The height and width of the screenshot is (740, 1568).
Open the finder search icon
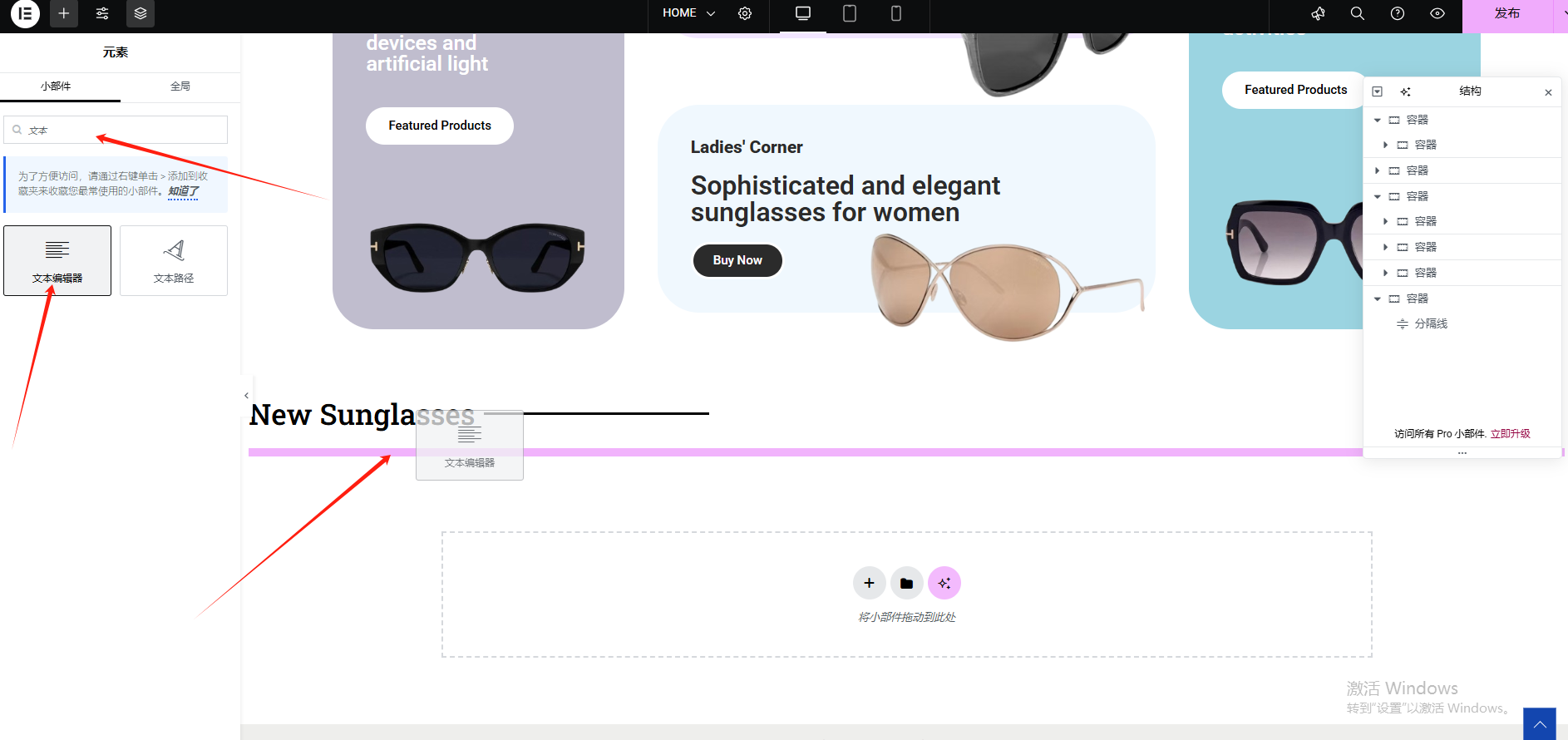pos(1358,14)
